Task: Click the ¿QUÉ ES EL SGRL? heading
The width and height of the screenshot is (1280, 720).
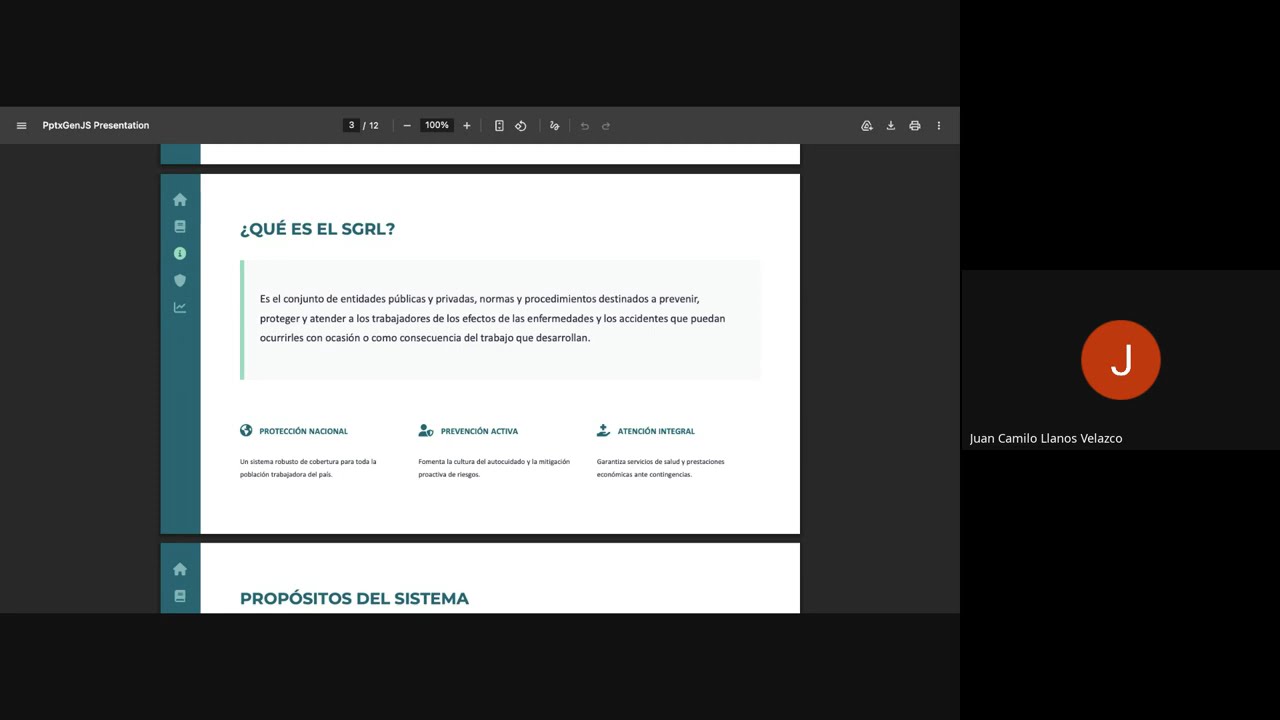Action: point(317,229)
